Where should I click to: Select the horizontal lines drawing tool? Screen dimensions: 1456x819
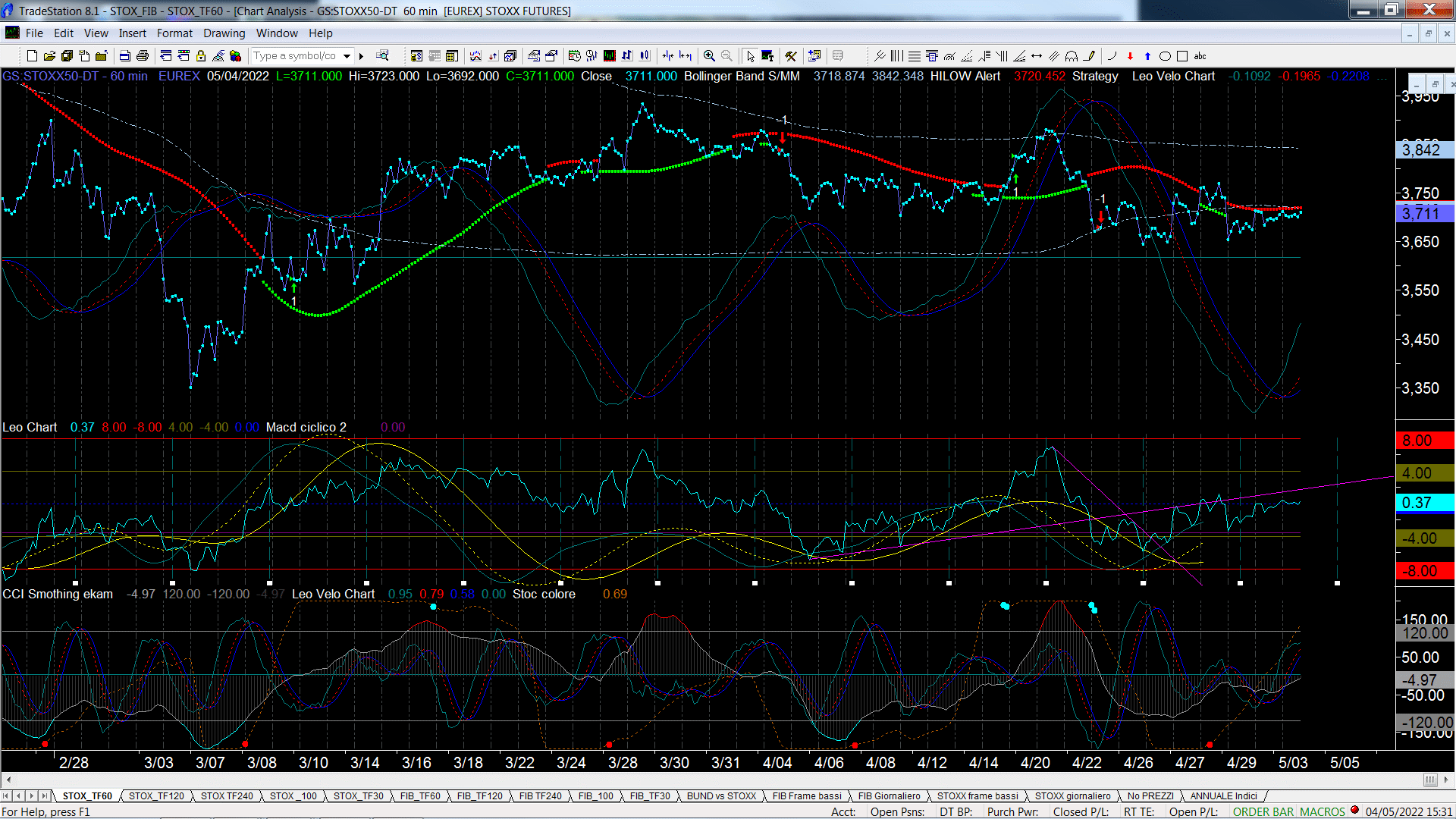(x=915, y=55)
